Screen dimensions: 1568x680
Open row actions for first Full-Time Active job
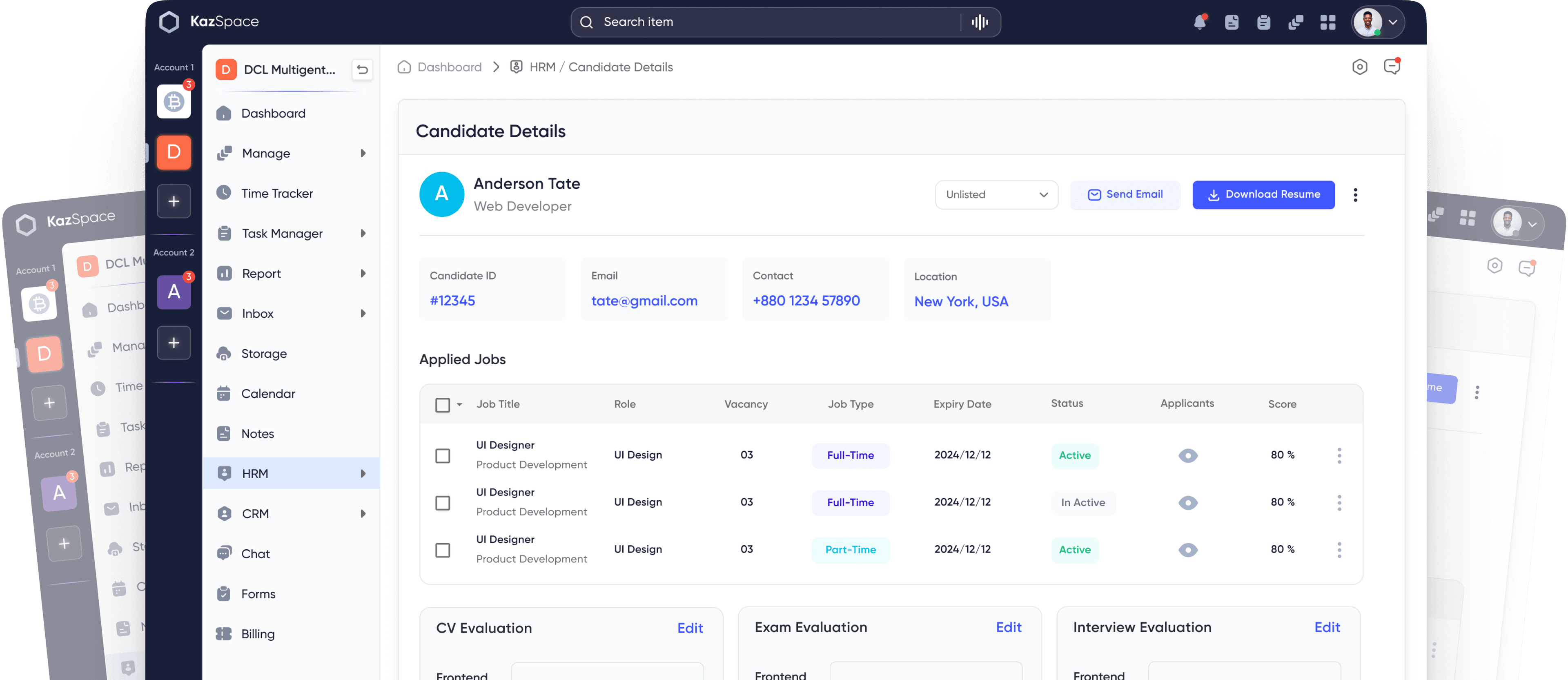(1339, 455)
